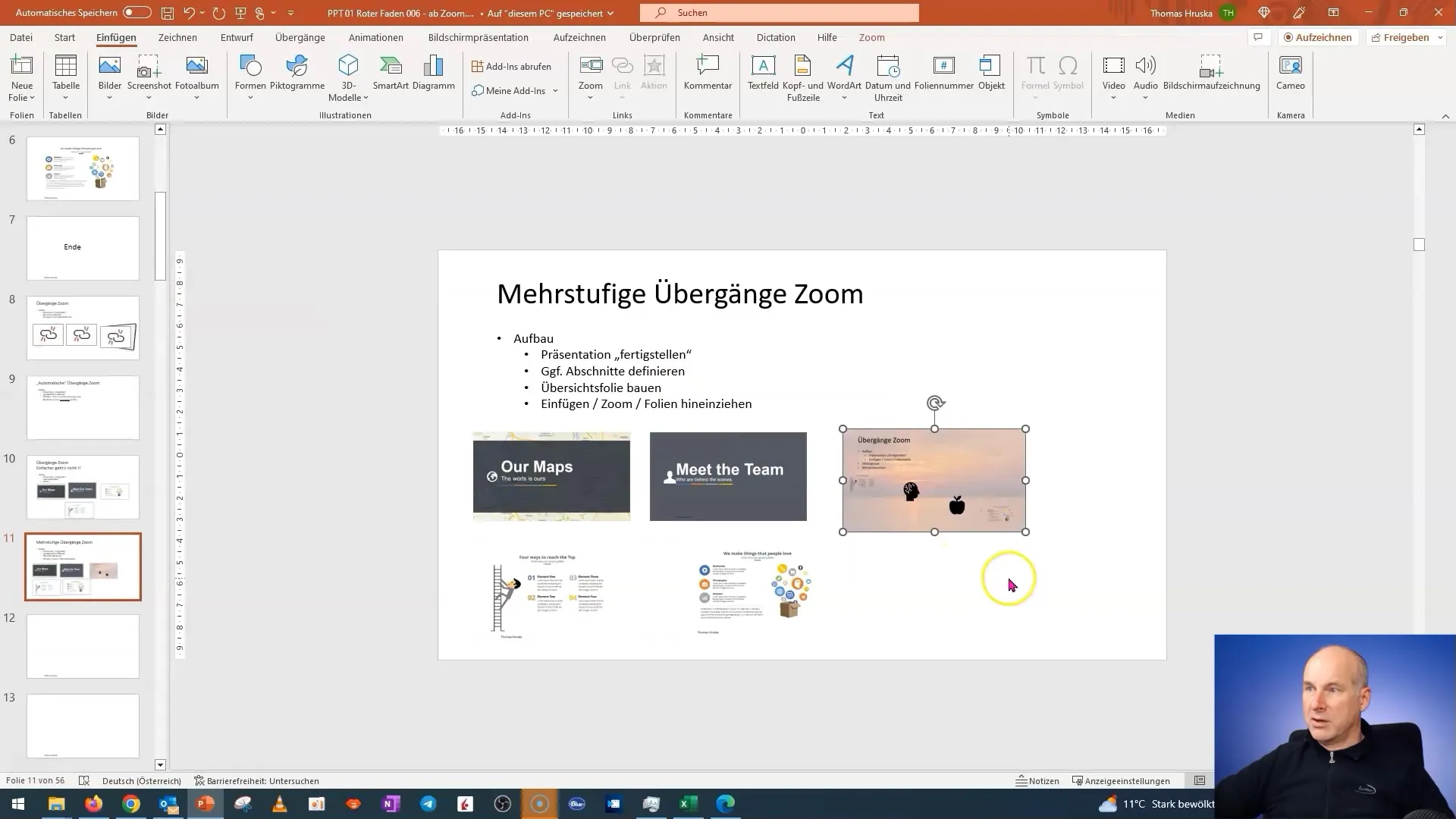This screenshot has height=819, width=1456.
Task: Open Kopf- und Fußzeile dialog
Action: point(803,78)
